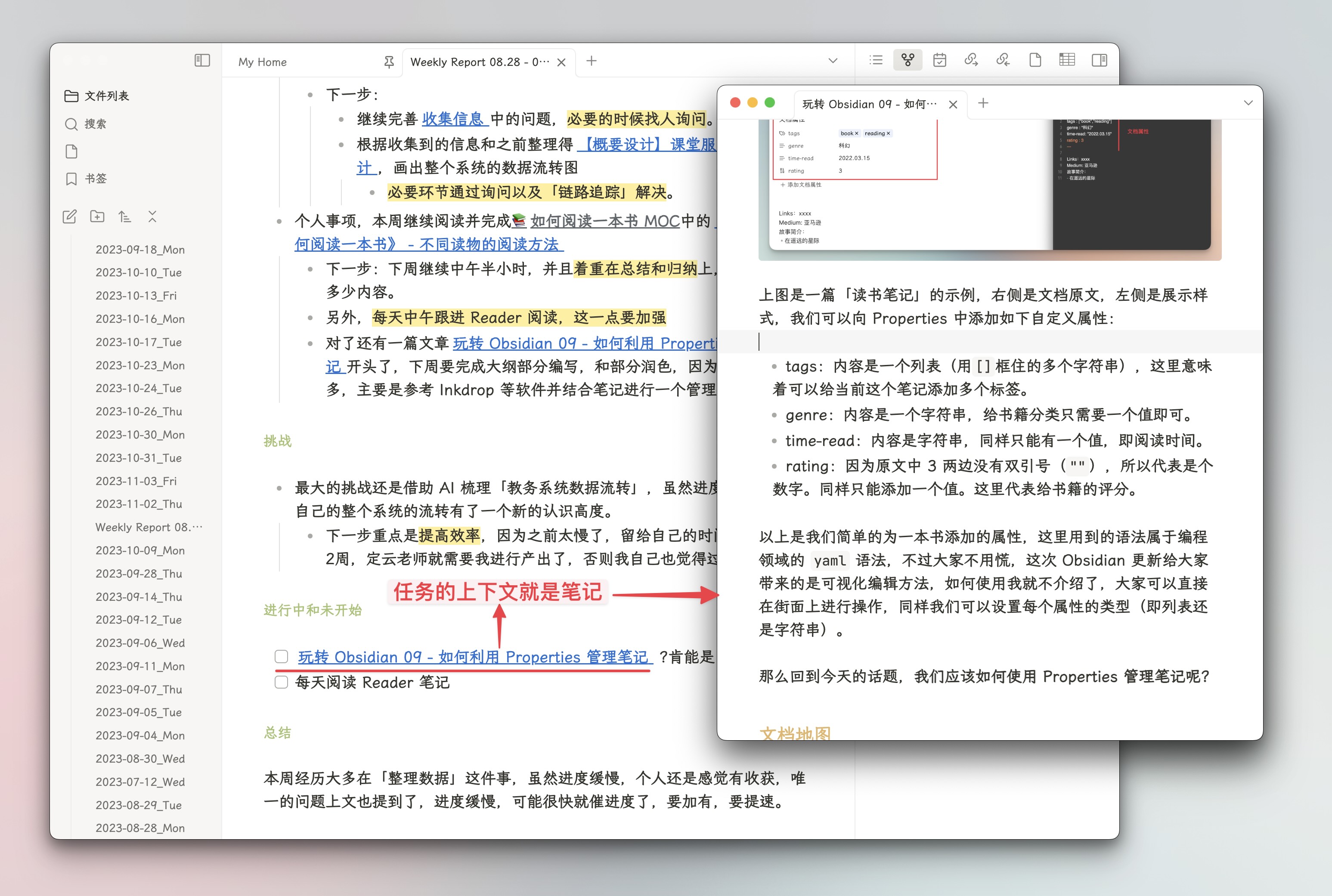This screenshot has height=896, width=1332.
Task: Open the note 2023-10-17_Tue
Action: (x=139, y=342)
